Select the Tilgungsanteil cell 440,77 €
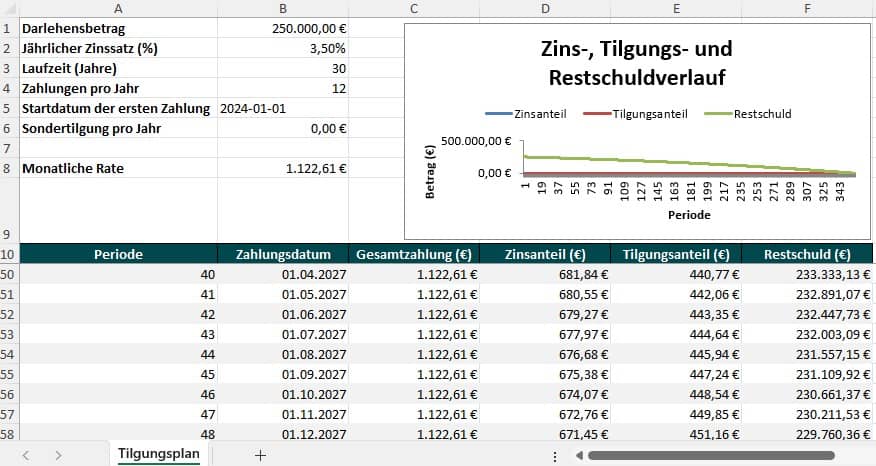The height and width of the screenshot is (466, 876). 676,274
